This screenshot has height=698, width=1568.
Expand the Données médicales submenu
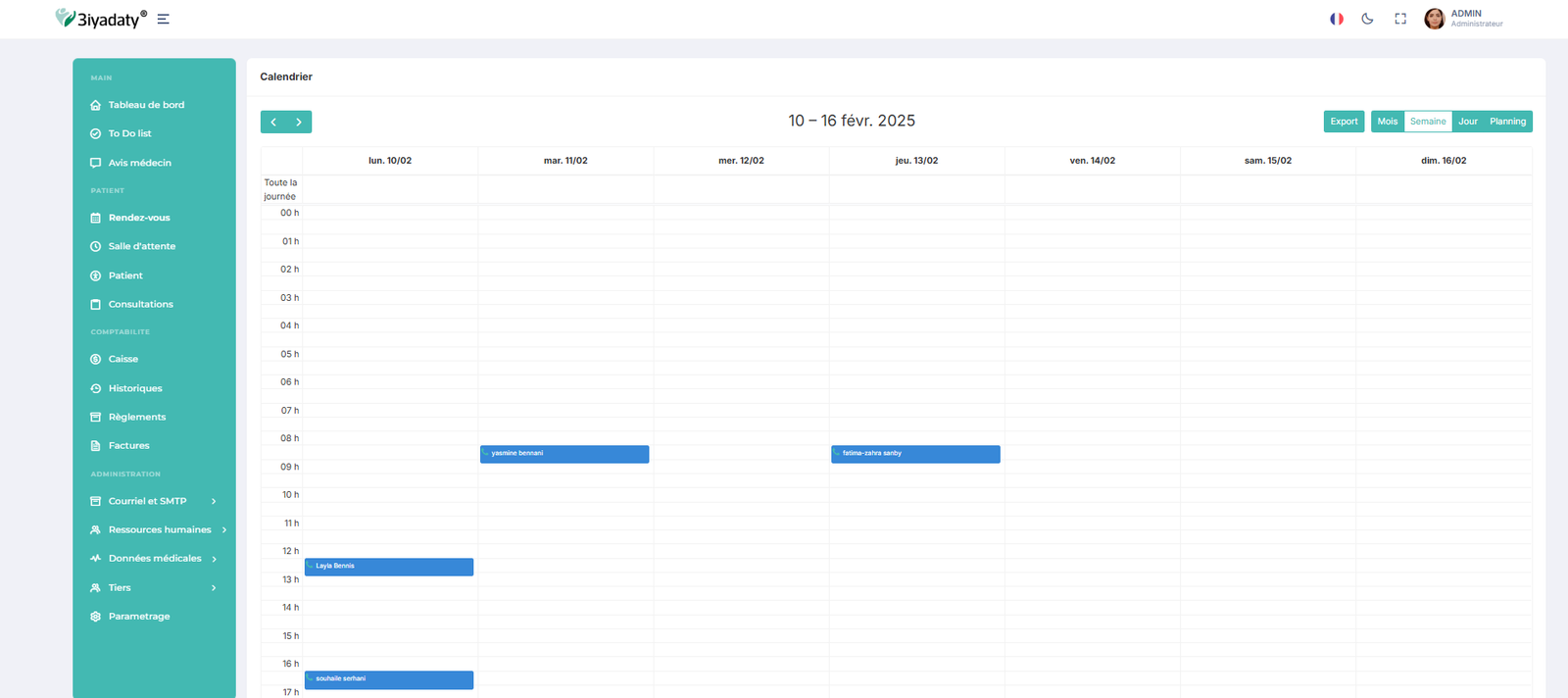(214, 559)
